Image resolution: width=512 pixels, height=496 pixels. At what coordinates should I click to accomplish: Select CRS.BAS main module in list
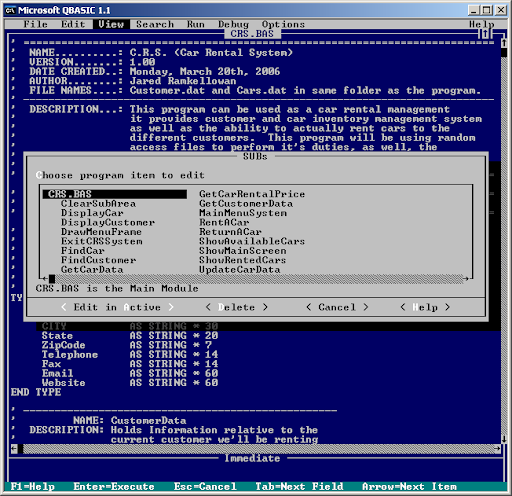[115, 194]
